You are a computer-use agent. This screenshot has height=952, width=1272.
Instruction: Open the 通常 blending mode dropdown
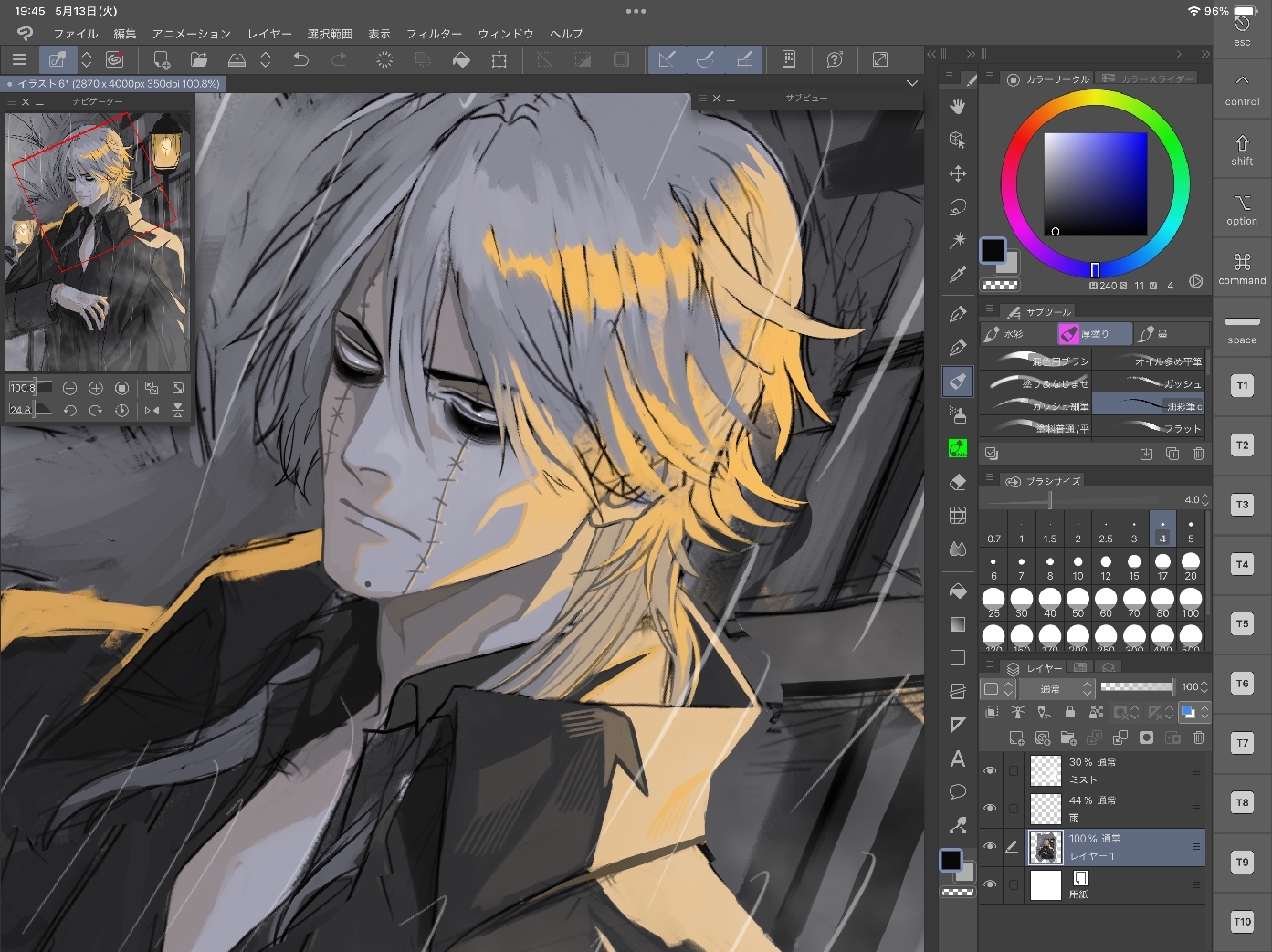coord(1056,688)
